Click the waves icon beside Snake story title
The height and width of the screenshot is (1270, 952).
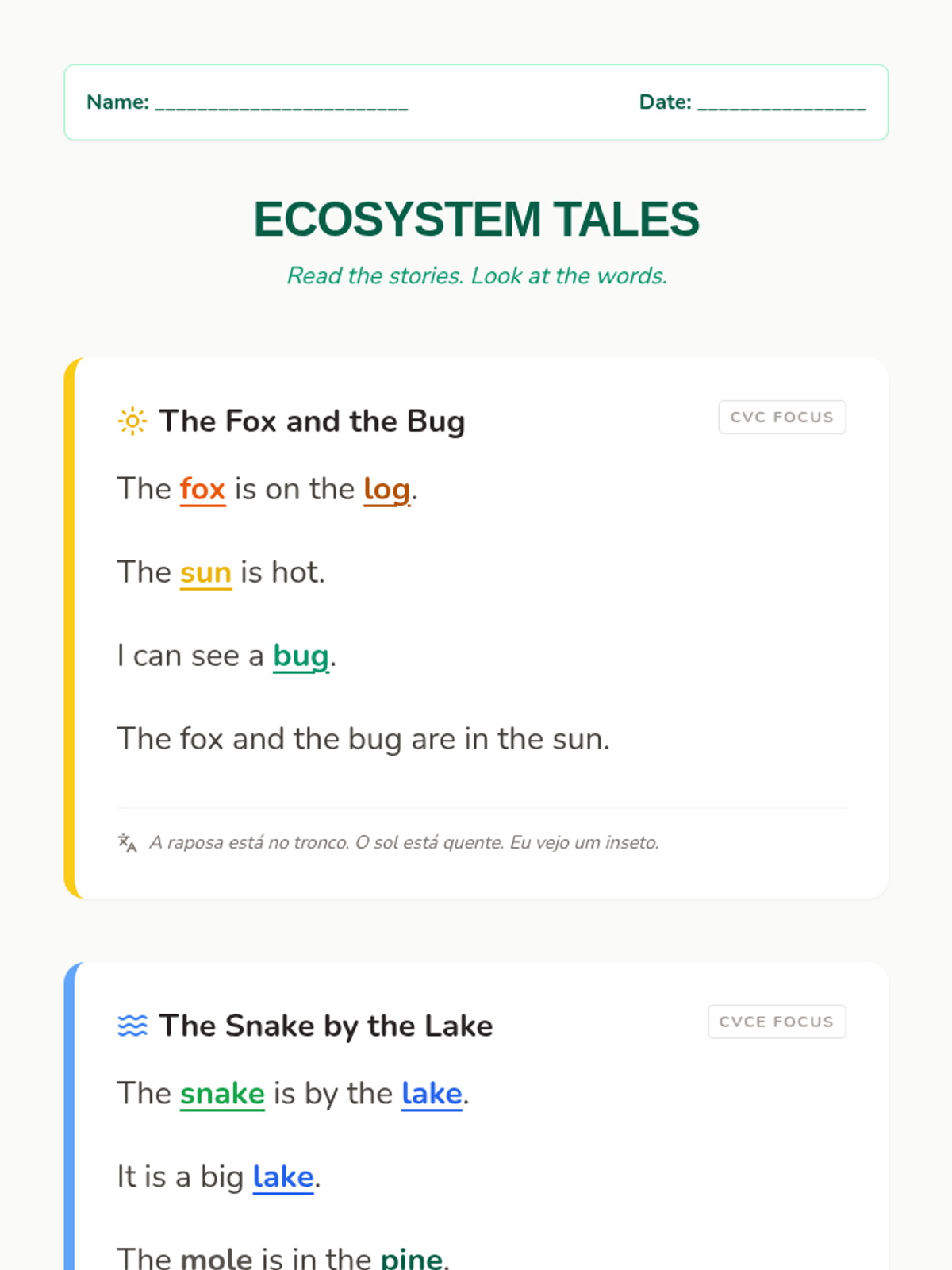(132, 1026)
